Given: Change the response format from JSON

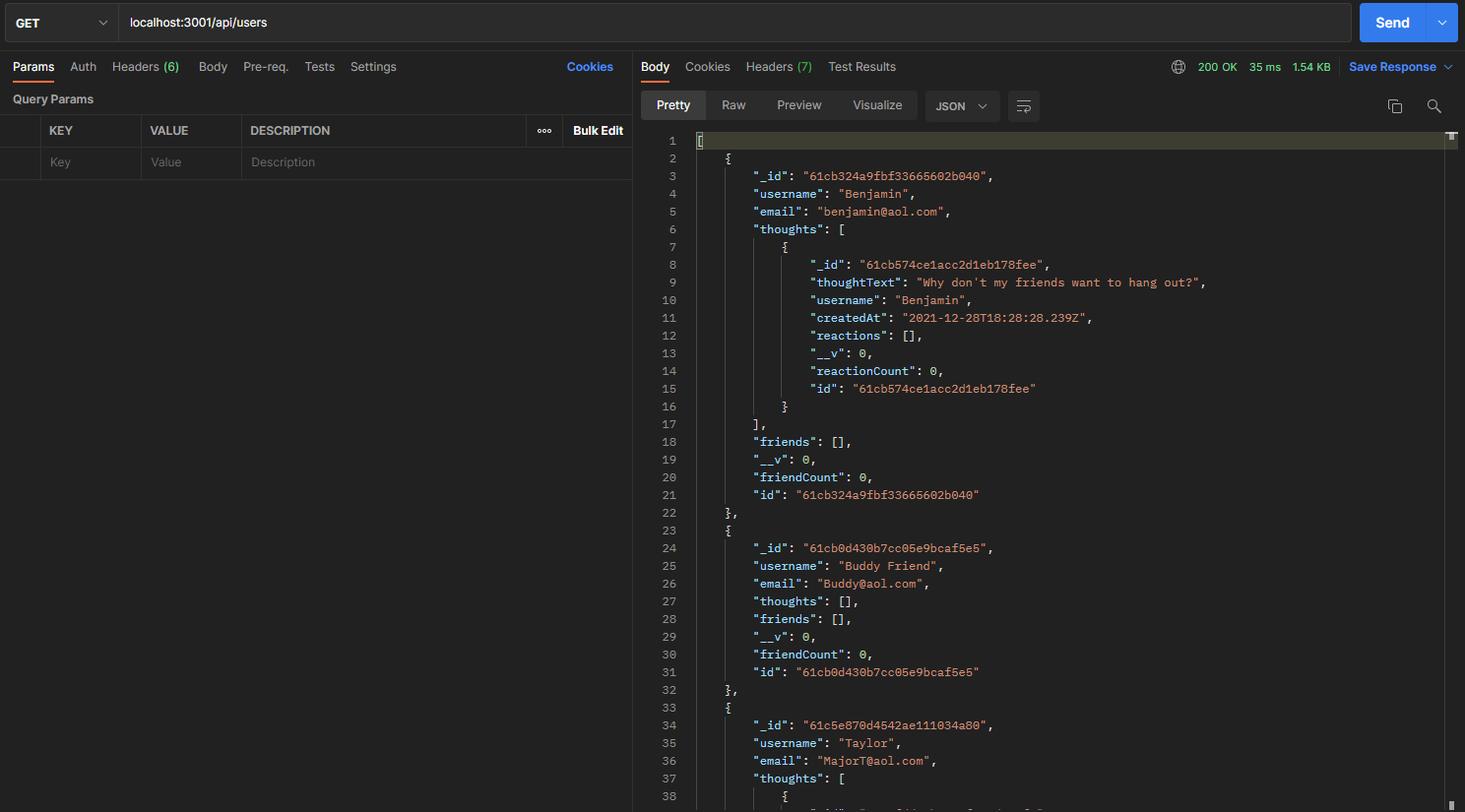Looking at the screenshot, I should tap(962, 105).
